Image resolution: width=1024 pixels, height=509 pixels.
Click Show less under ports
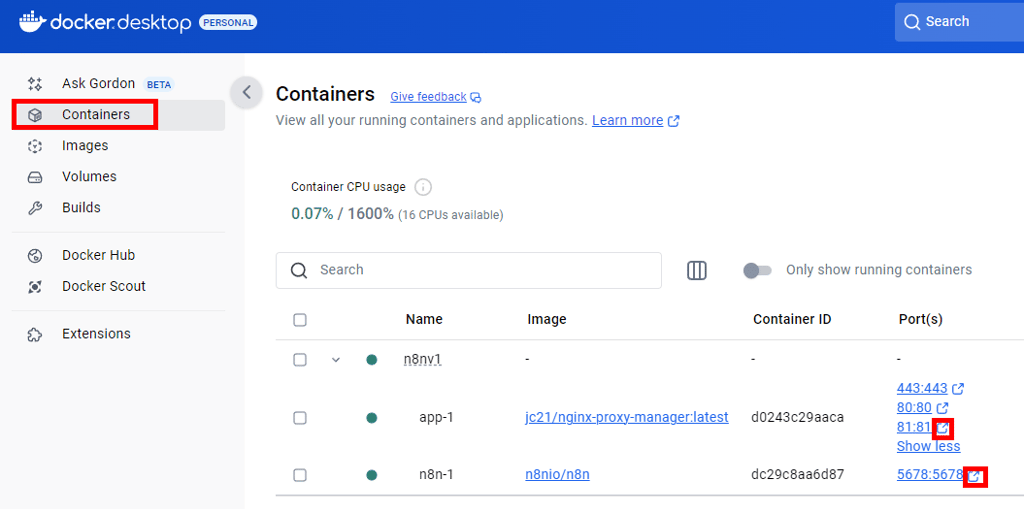tap(928, 446)
